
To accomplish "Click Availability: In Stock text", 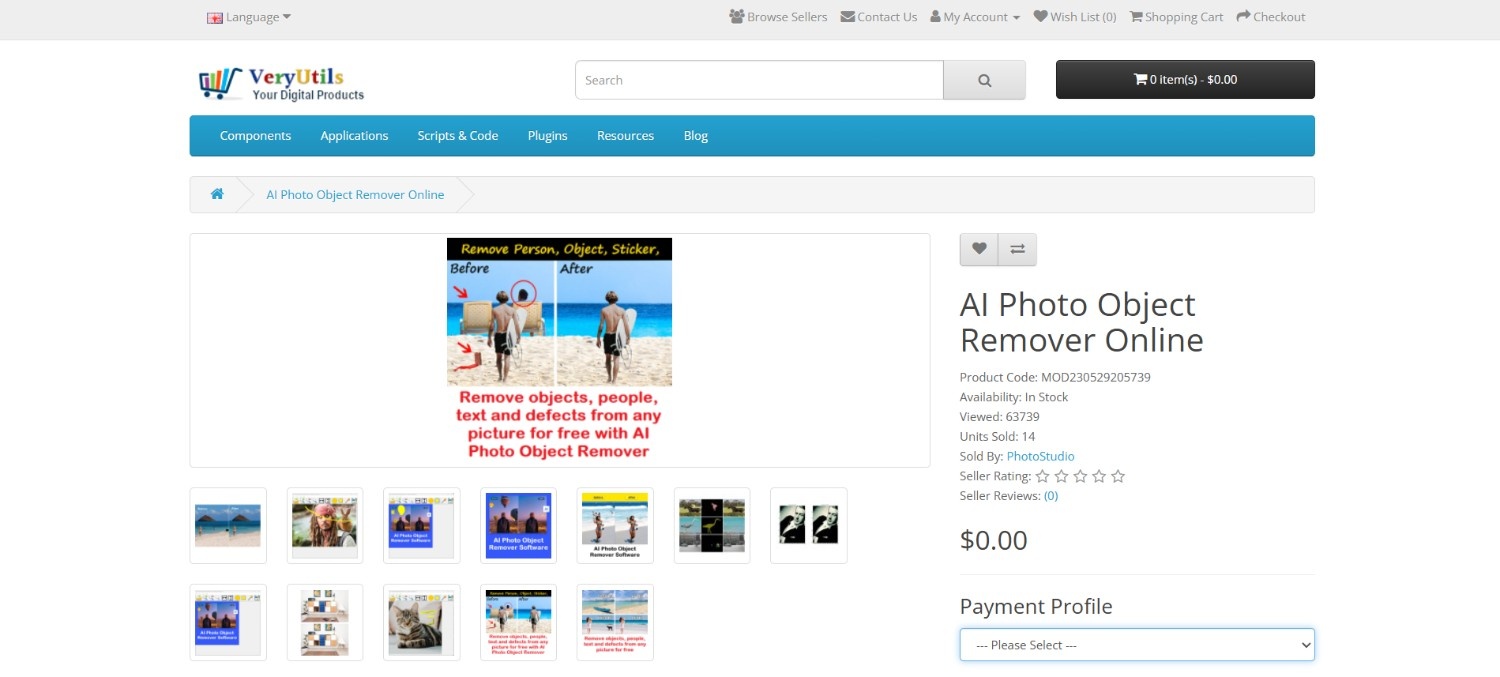I will (1014, 397).
